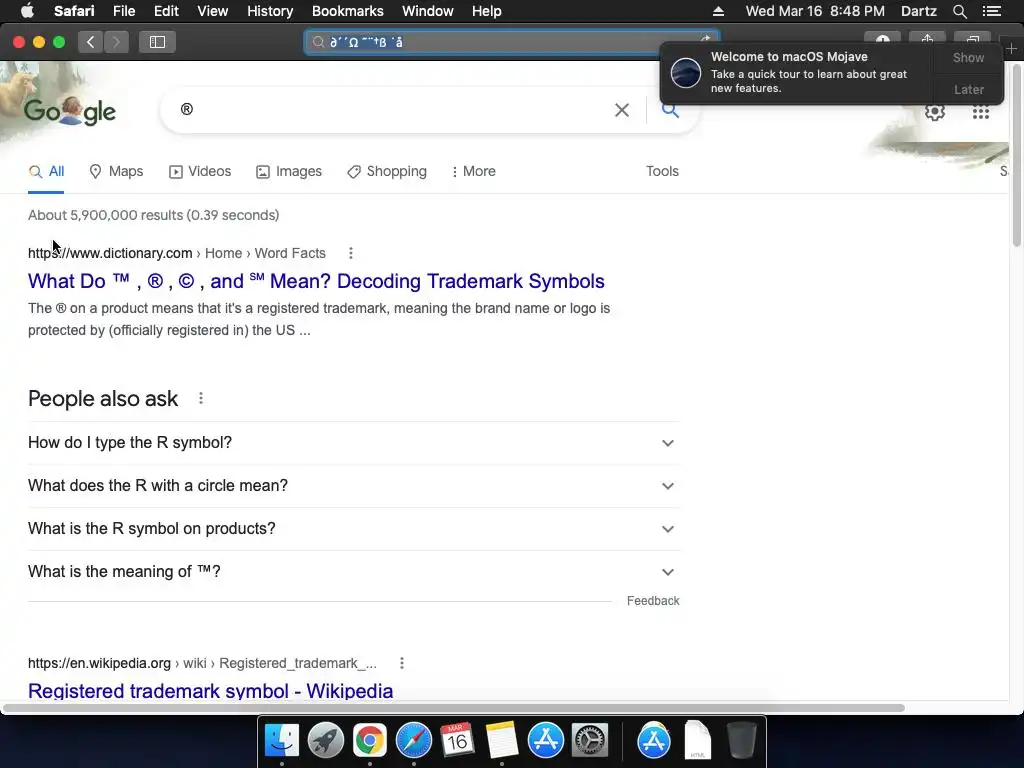Open the Edit menu
1024x768 pixels.
tap(166, 11)
